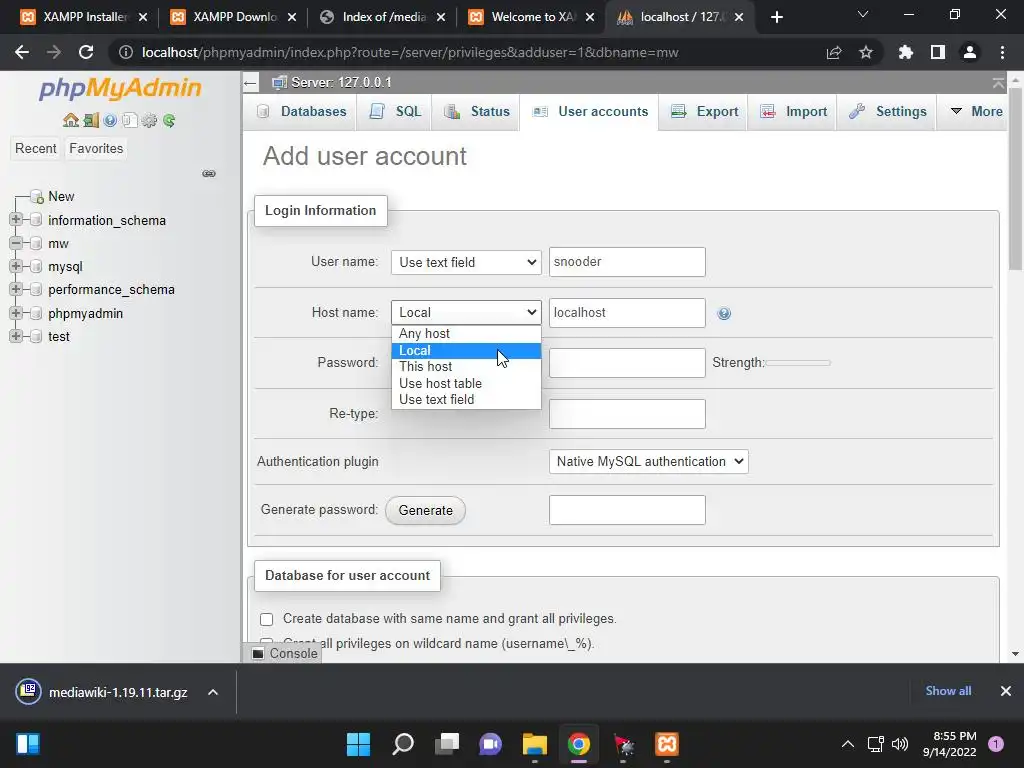This screenshot has width=1024, height=768.
Task: Open the More tab dropdown
Action: coord(976,112)
